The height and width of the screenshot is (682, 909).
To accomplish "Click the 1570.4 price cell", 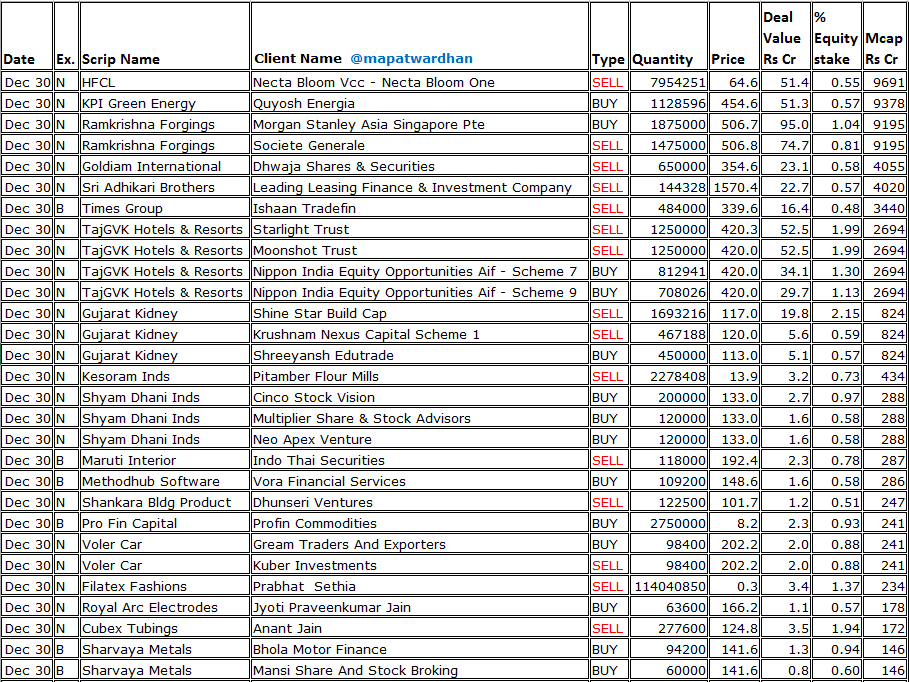I will (733, 187).
